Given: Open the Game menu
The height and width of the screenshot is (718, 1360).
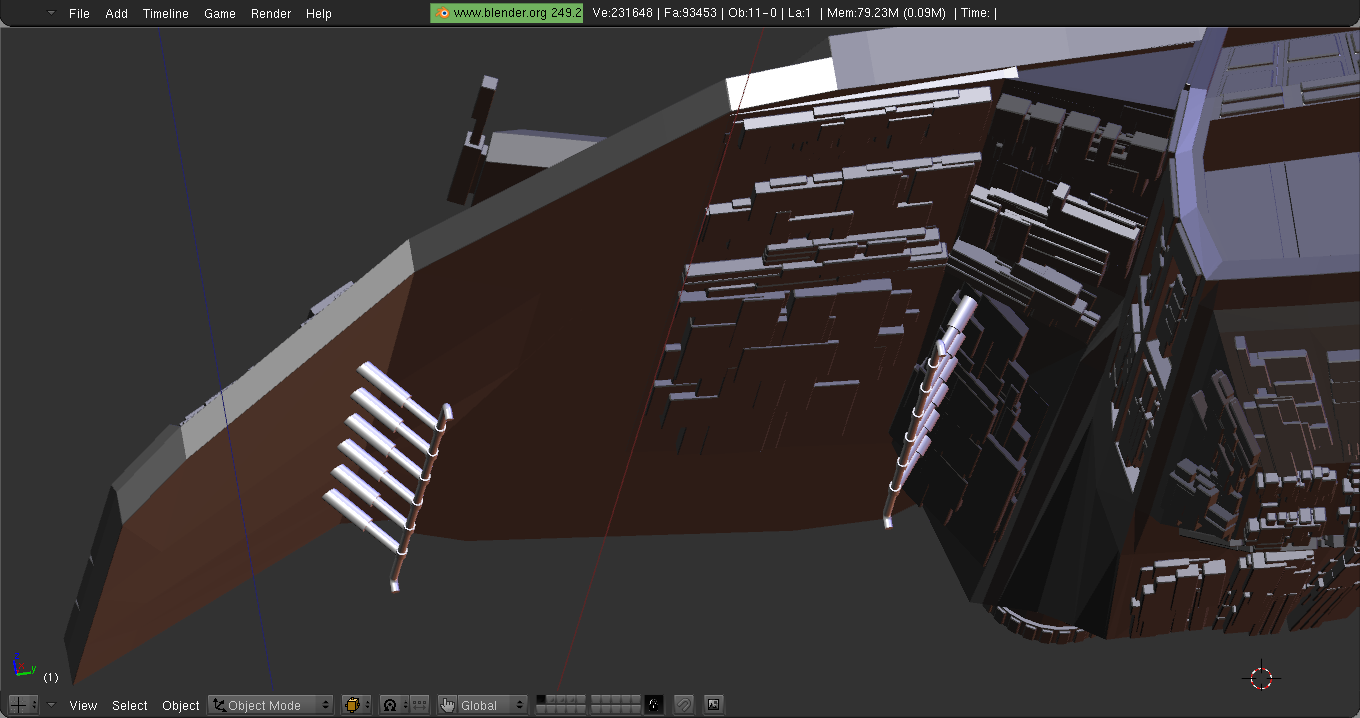Looking at the screenshot, I should coord(220,13).
